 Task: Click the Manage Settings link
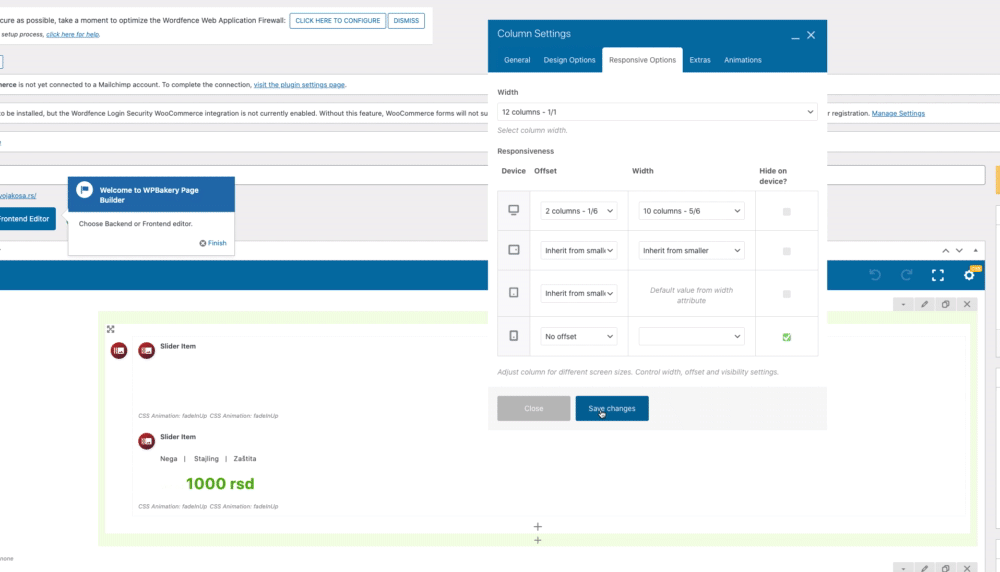click(x=898, y=114)
